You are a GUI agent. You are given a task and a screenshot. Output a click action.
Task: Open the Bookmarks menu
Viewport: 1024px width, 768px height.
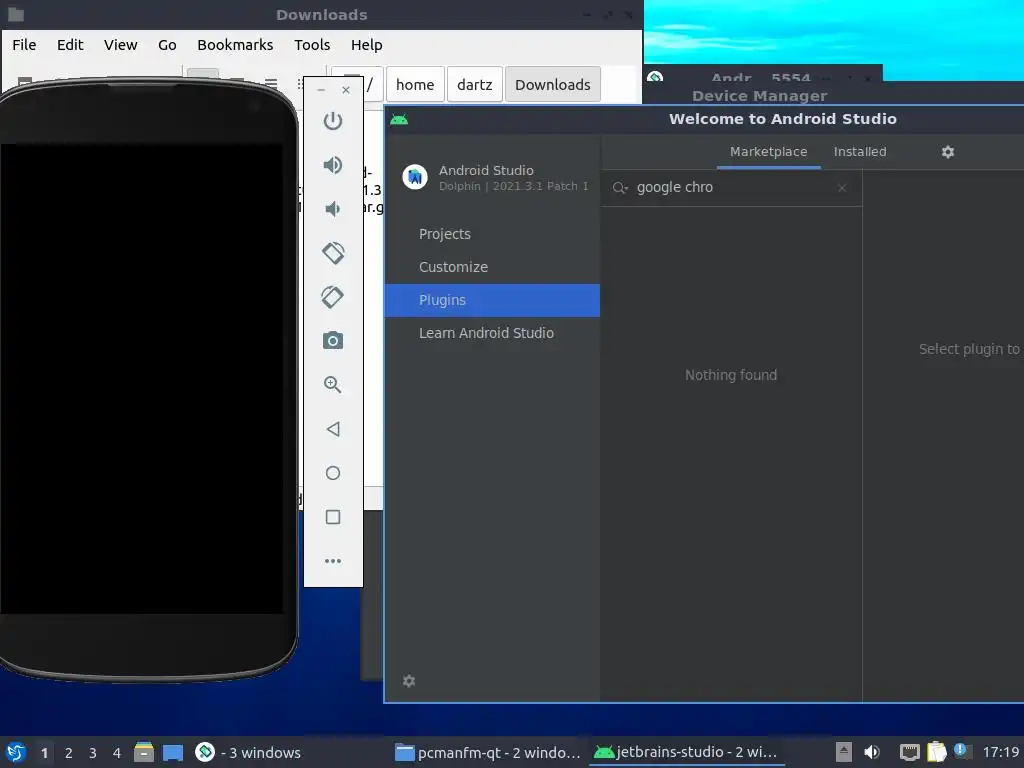click(x=235, y=45)
